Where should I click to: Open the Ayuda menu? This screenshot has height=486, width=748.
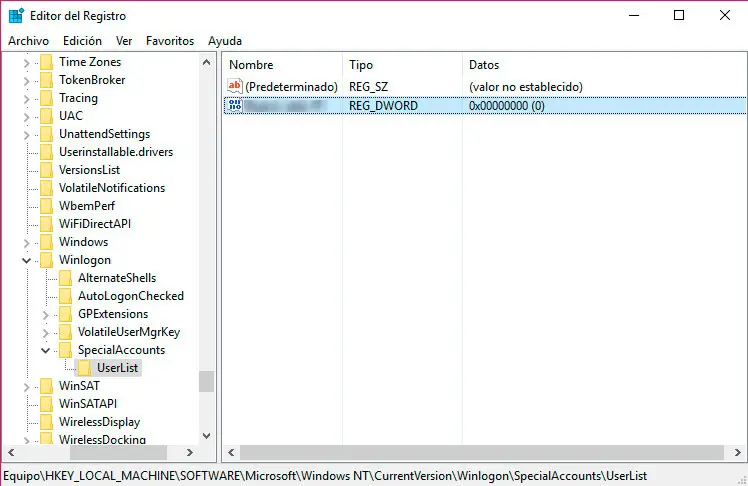(x=225, y=41)
